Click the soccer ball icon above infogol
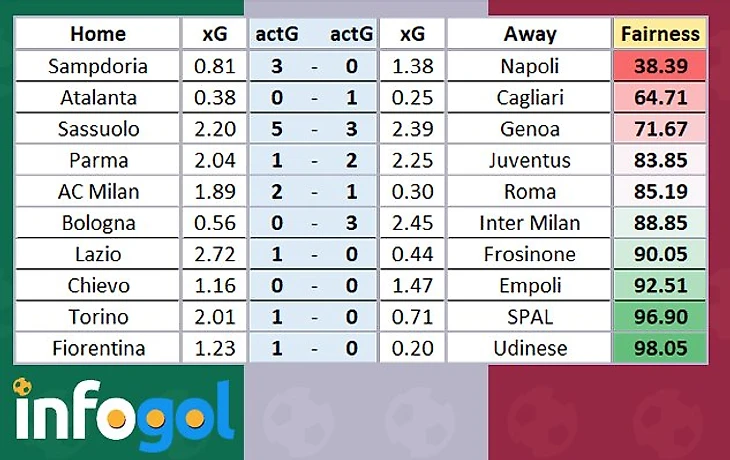This screenshot has width=730, height=460. click(22, 387)
